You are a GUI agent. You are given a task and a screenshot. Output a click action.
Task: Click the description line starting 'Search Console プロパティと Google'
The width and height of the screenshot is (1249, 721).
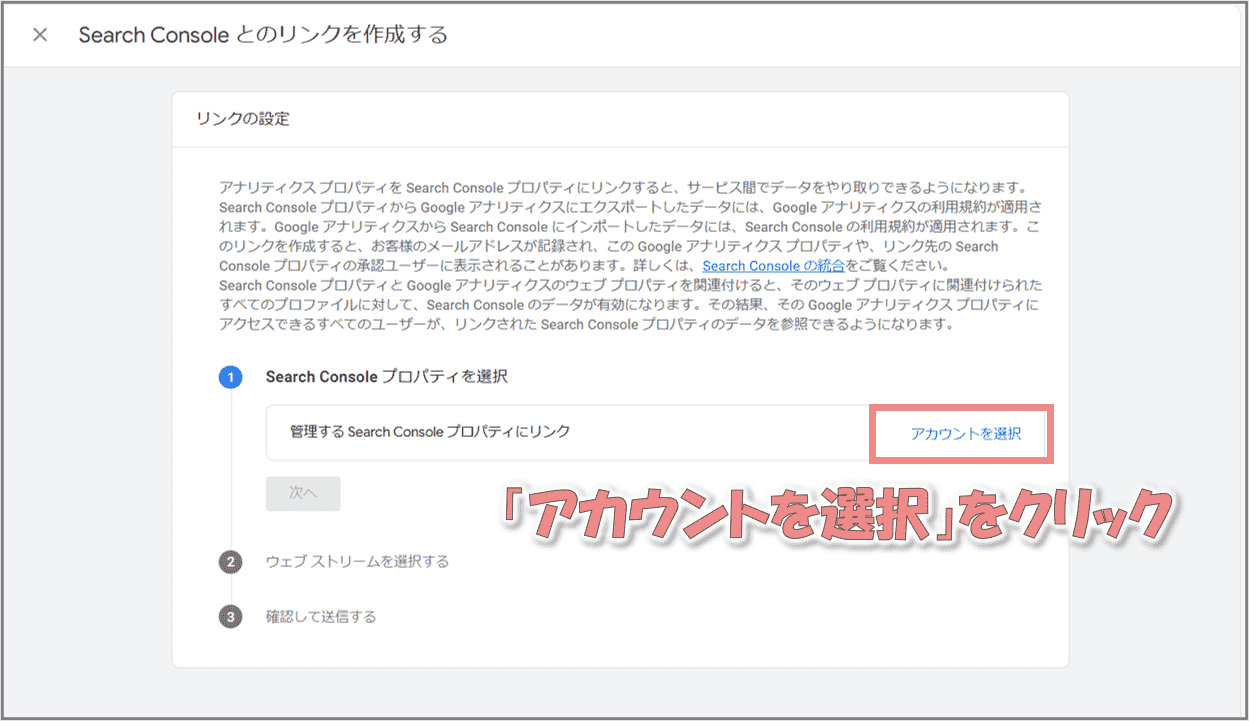pyautogui.click(x=630, y=285)
